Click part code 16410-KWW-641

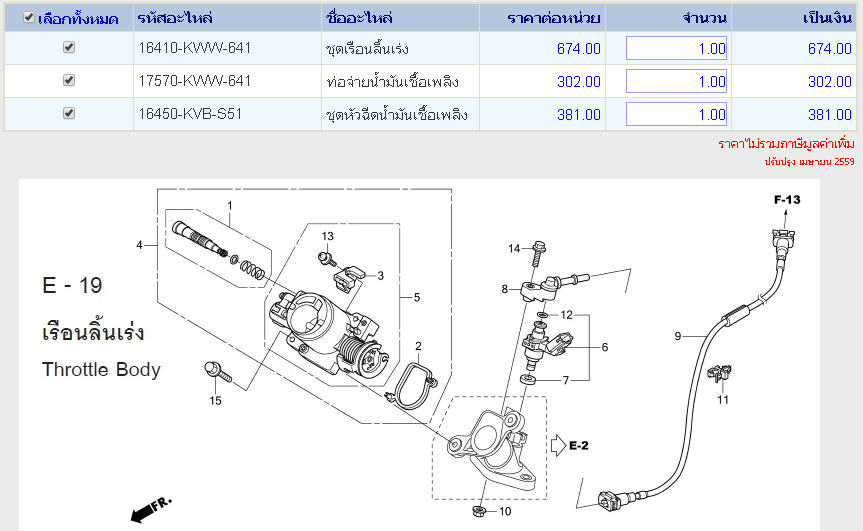[195, 48]
